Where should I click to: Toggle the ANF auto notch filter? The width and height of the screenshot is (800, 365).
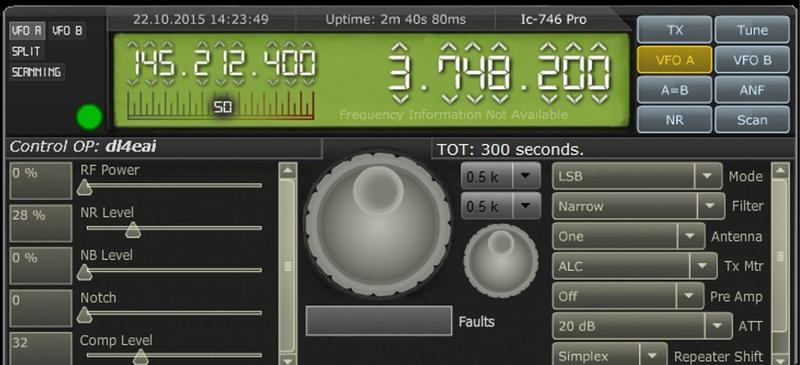752,90
